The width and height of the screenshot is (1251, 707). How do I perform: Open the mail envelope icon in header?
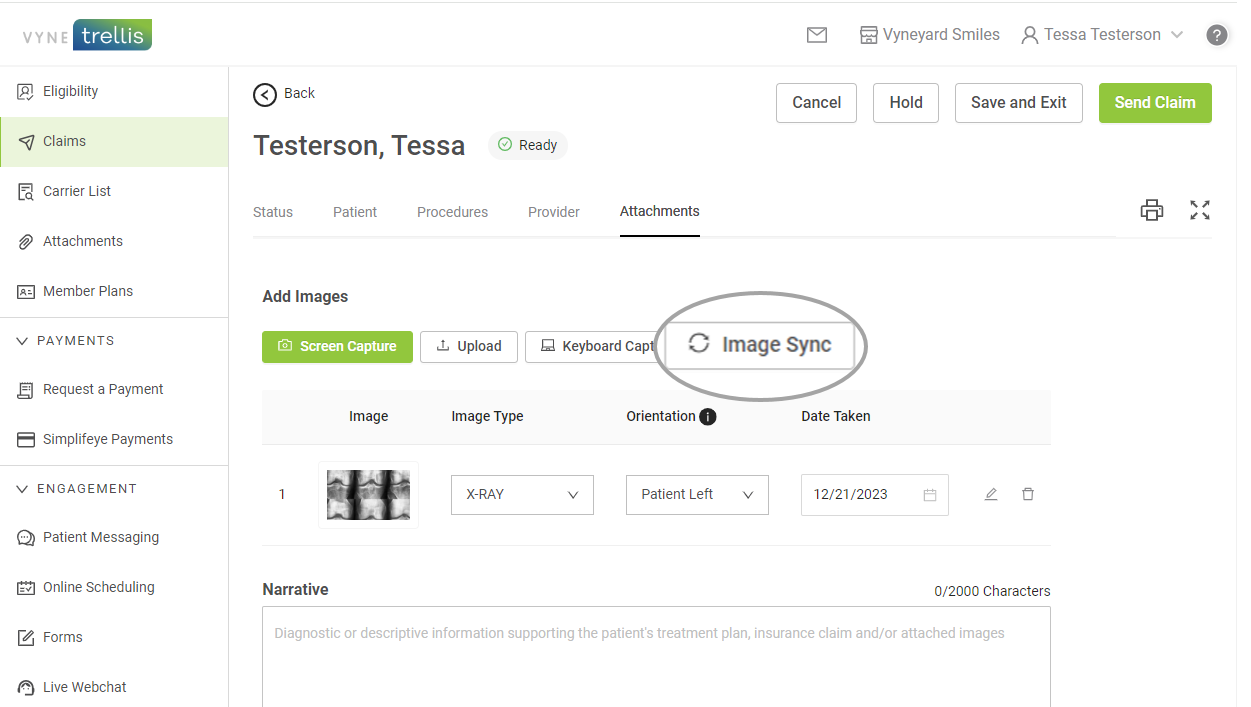click(x=816, y=35)
